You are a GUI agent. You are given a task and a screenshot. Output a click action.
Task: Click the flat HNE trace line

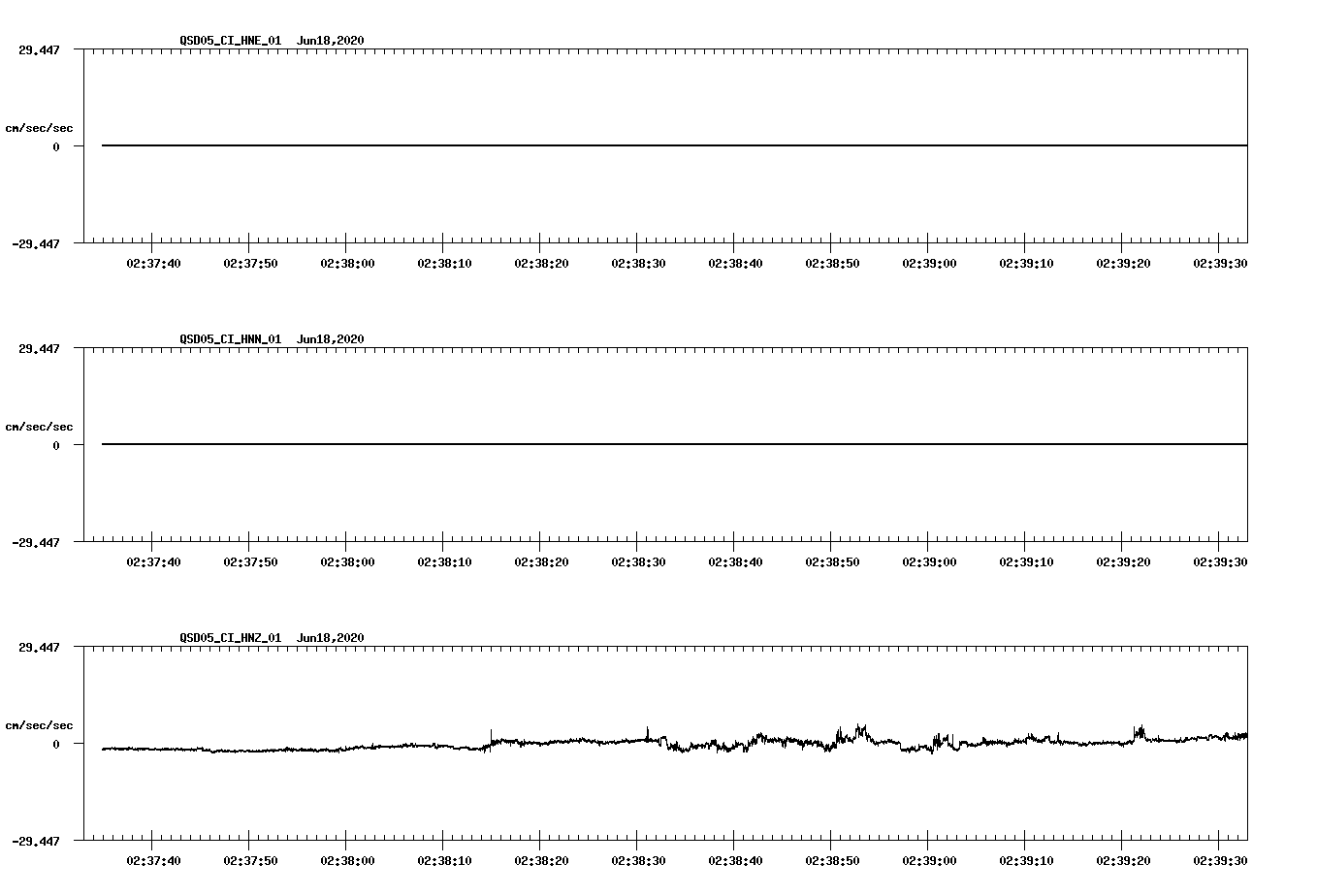tap(674, 145)
